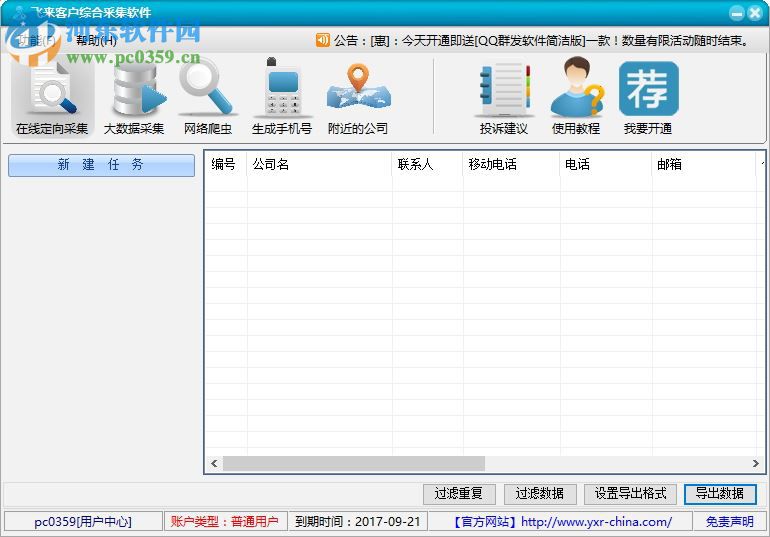Click the 设置导出格式 button
Viewport: 770px width, 537px height.
[631, 494]
